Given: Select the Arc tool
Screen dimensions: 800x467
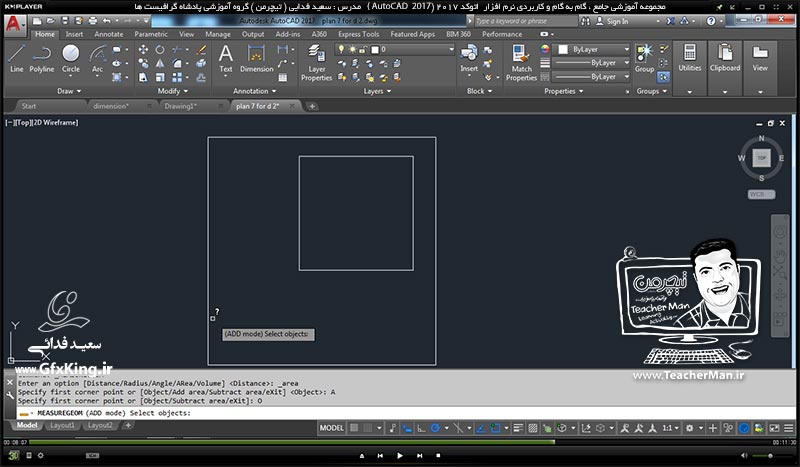Looking at the screenshot, I should click(x=97, y=58).
